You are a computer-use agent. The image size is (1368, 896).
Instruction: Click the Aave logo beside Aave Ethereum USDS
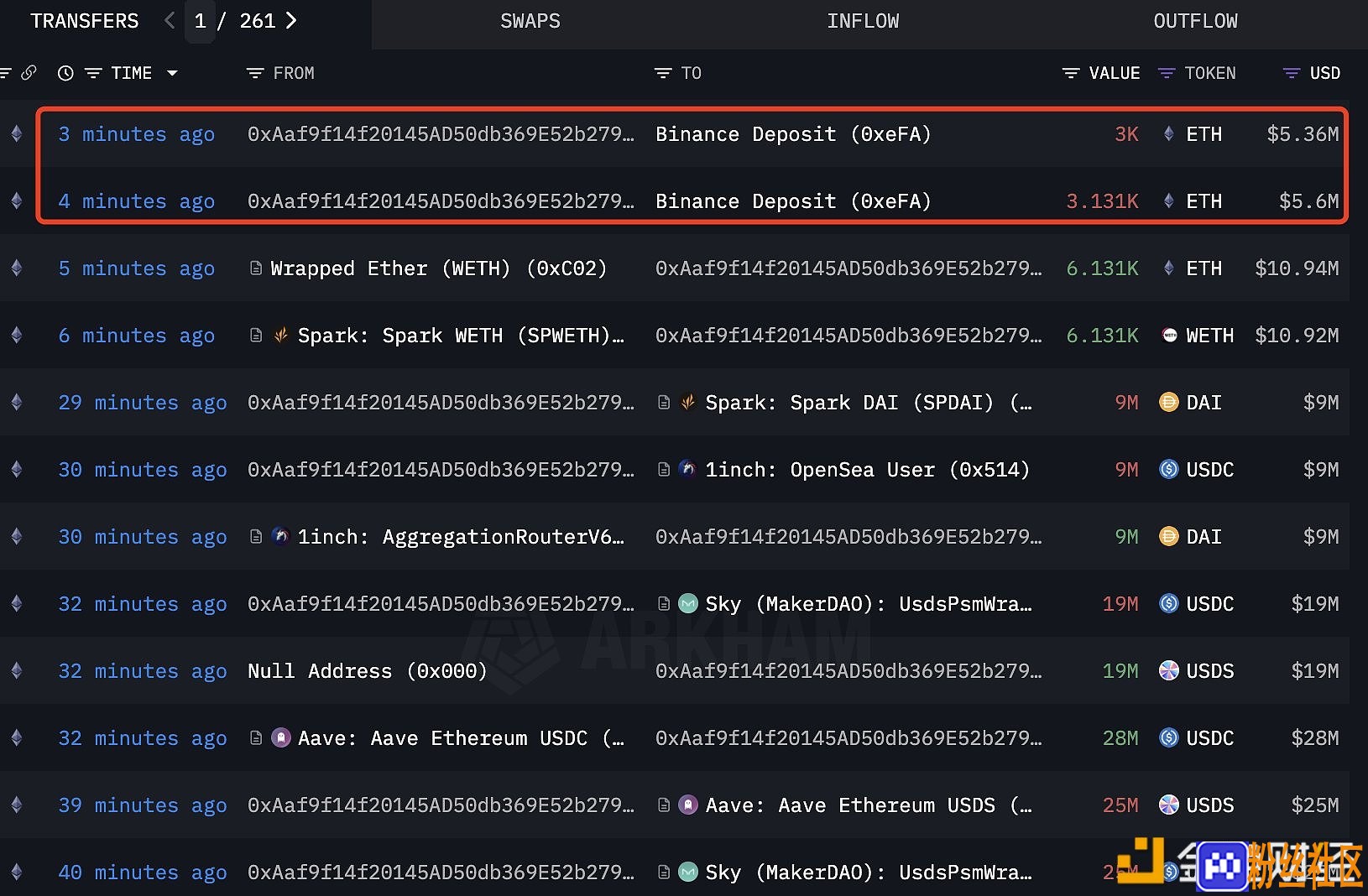(688, 805)
